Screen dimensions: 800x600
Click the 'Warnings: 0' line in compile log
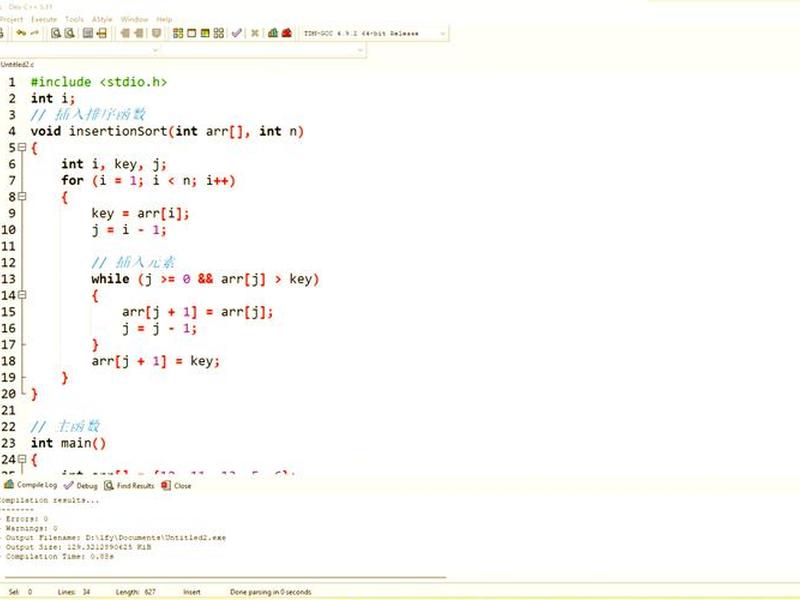click(x=31, y=528)
